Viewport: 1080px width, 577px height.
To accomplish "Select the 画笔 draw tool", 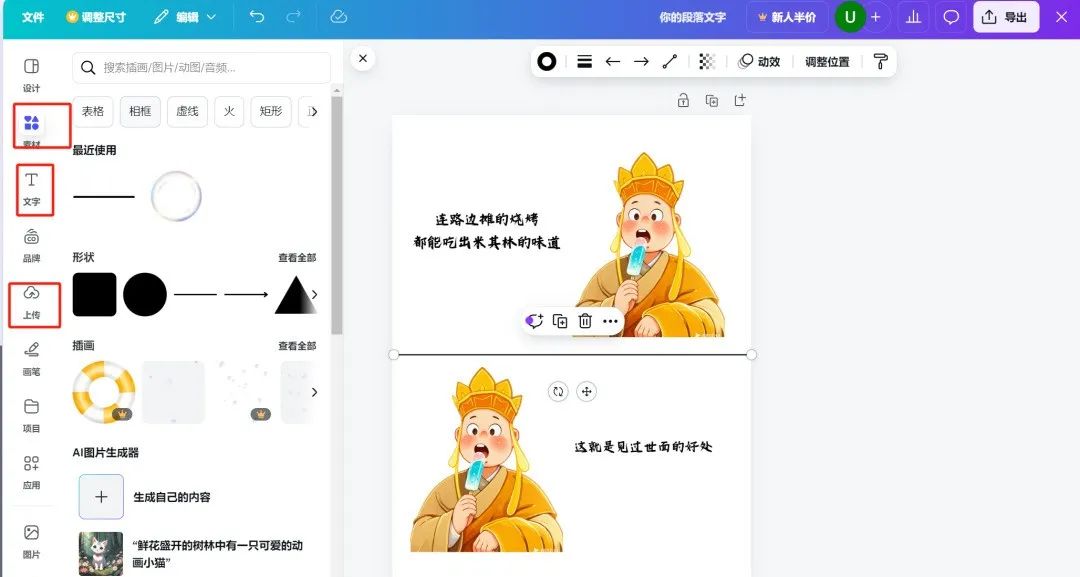I will tap(32, 359).
